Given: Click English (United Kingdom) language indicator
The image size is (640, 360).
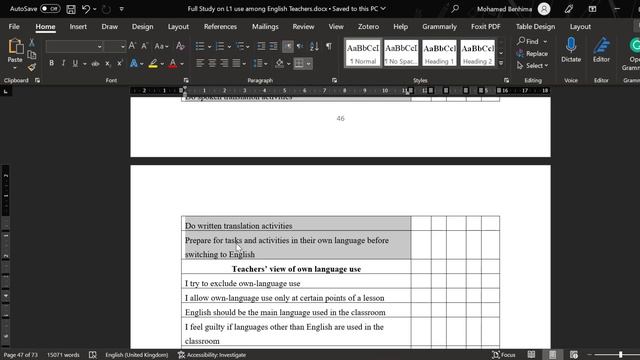Looking at the screenshot, I should [137, 355].
